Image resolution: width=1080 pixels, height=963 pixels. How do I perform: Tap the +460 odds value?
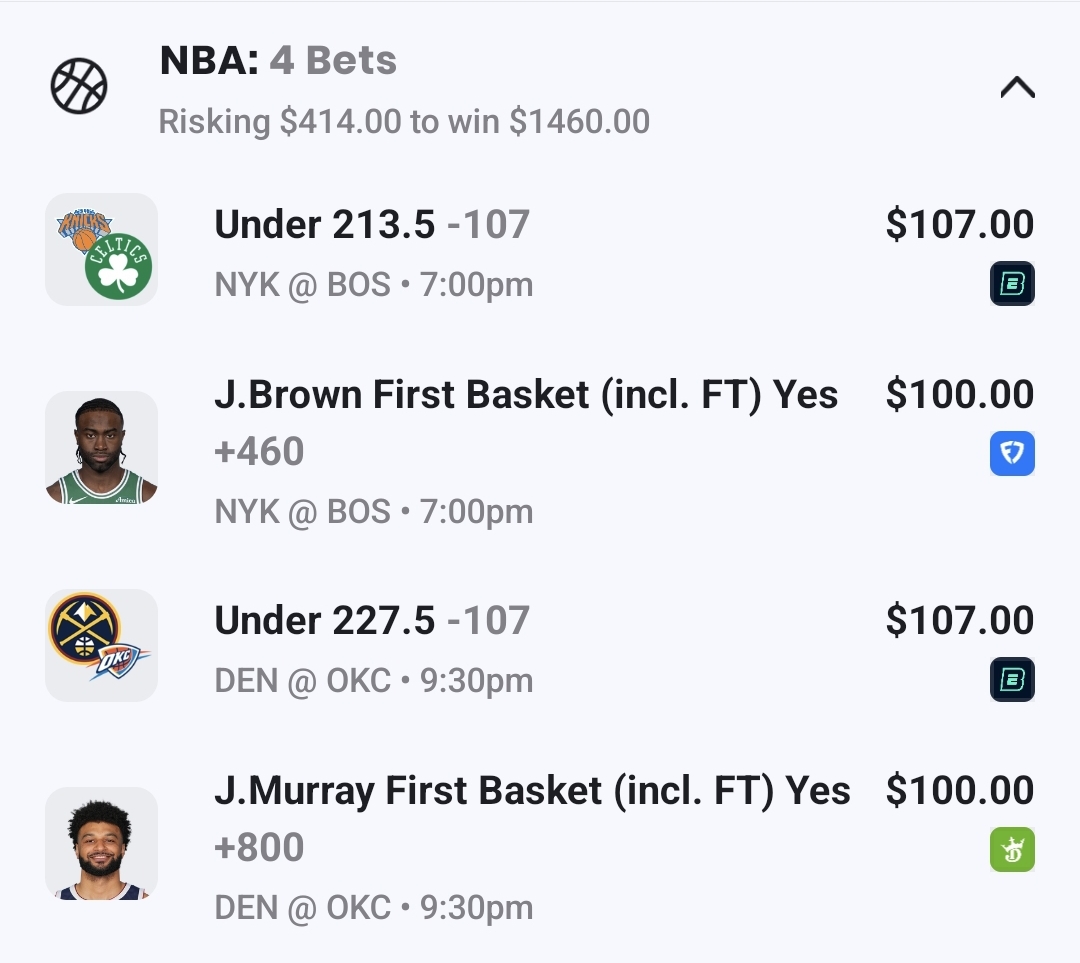[259, 452]
